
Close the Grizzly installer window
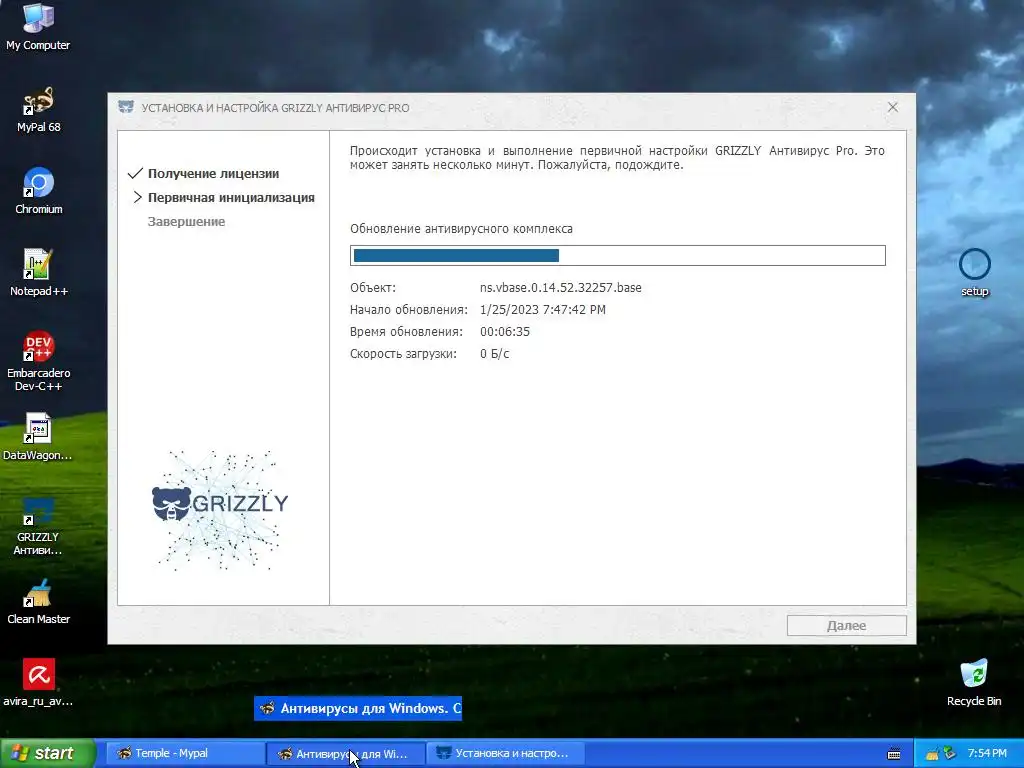893,107
